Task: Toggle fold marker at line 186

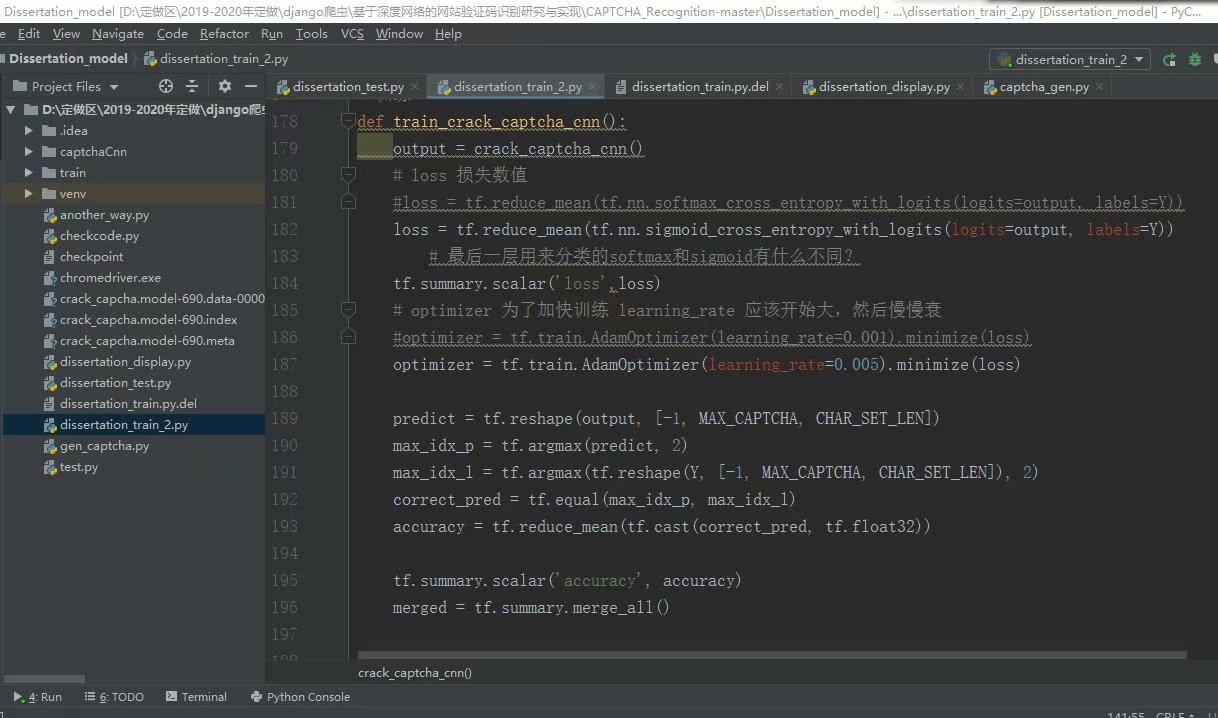Action: (x=348, y=337)
